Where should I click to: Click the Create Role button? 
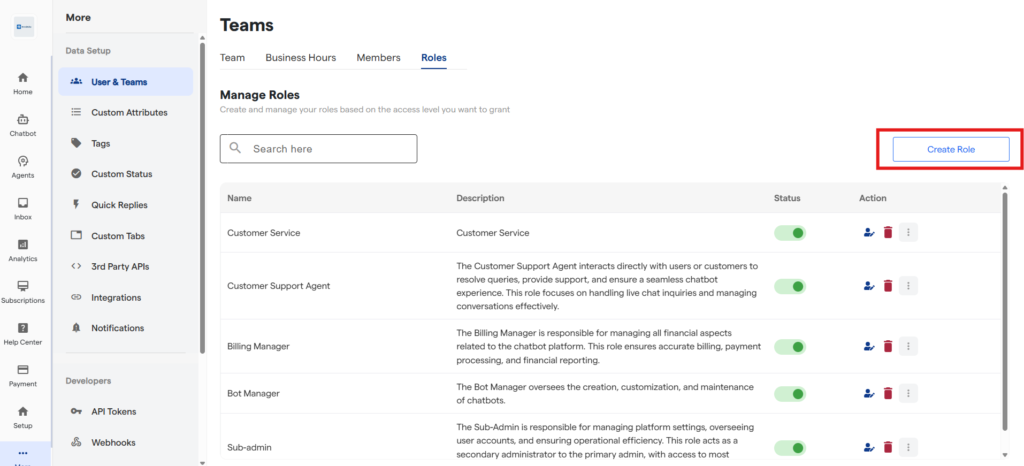tap(950, 149)
